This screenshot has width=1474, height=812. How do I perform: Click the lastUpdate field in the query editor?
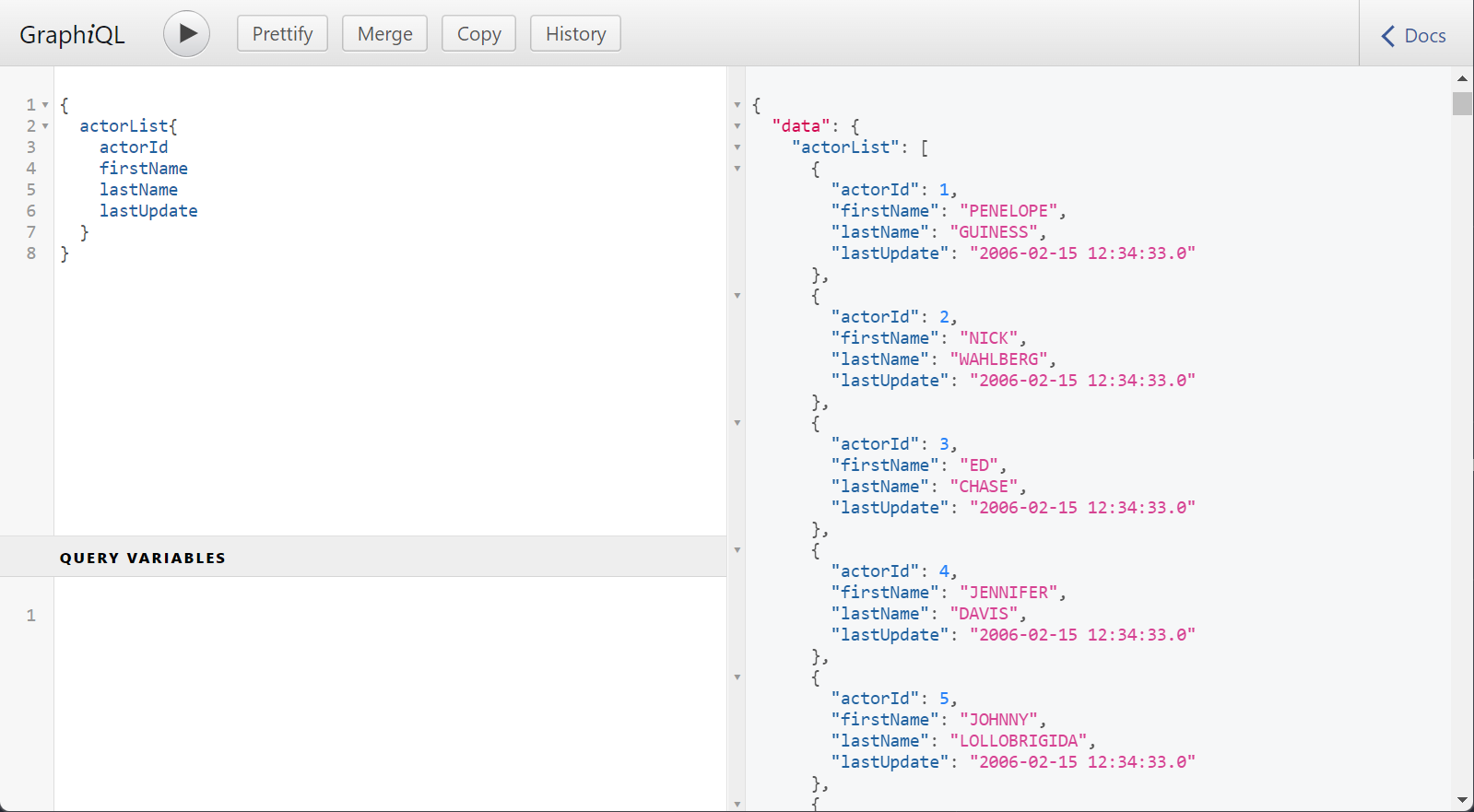click(x=148, y=211)
